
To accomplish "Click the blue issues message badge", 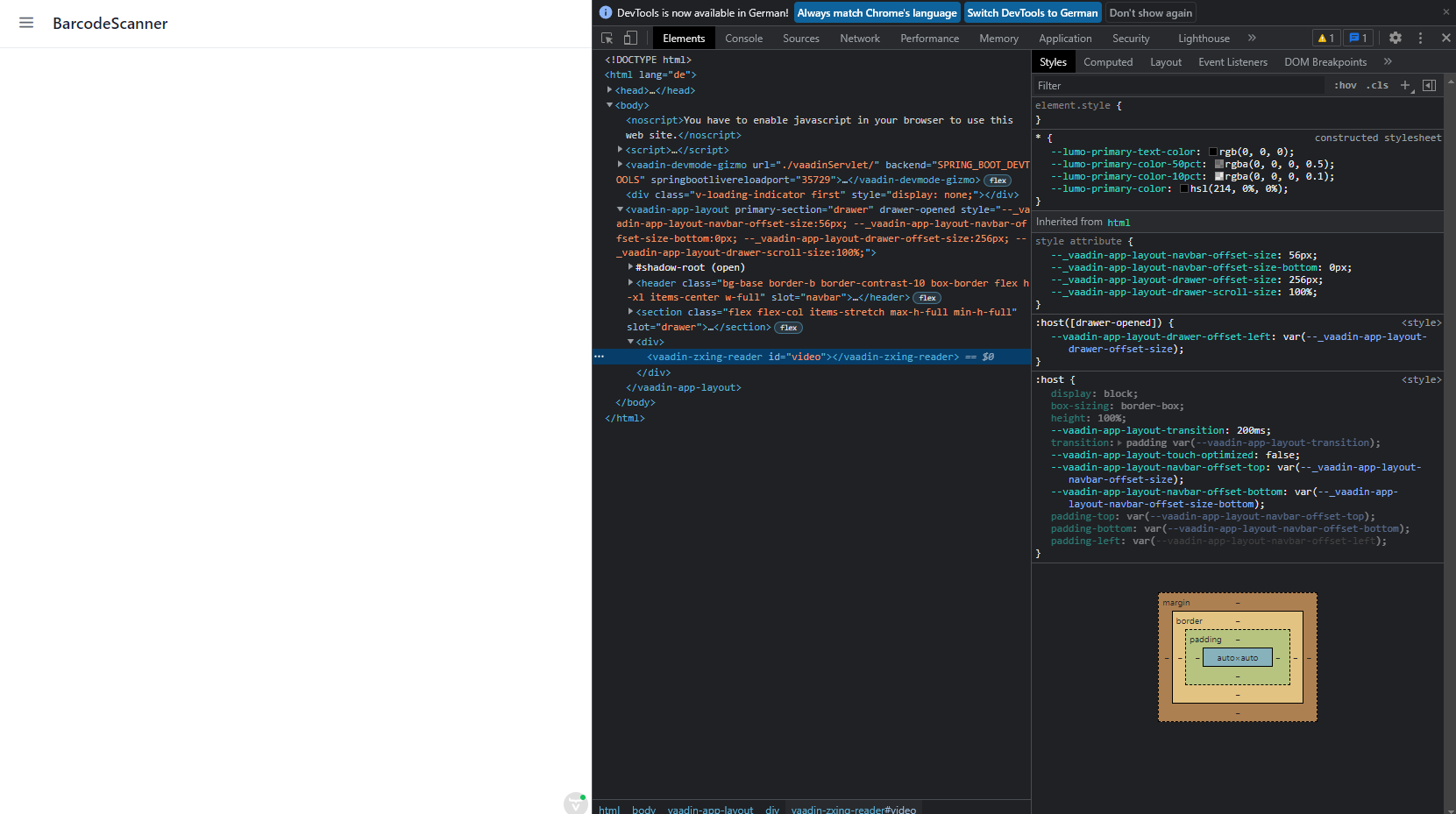I will pyautogui.click(x=1358, y=38).
